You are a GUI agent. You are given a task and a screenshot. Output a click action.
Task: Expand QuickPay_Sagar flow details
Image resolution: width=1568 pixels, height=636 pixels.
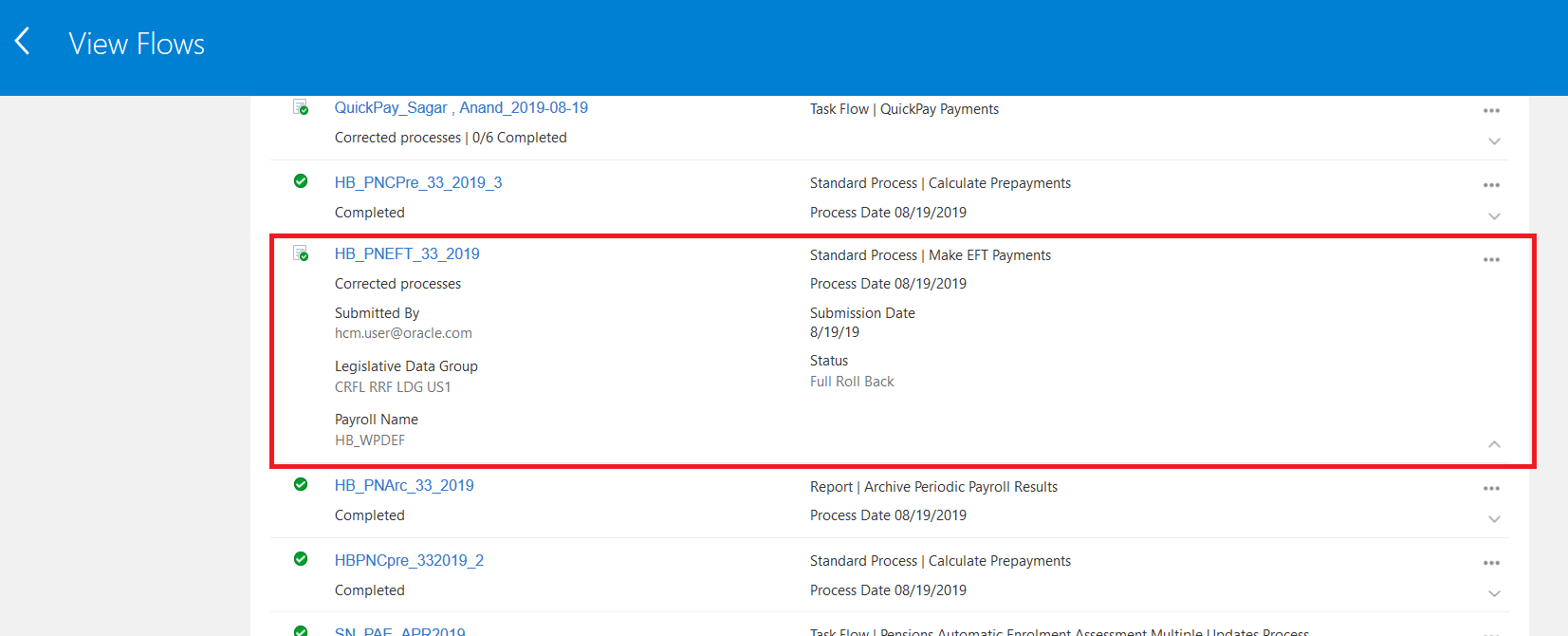[1494, 141]
